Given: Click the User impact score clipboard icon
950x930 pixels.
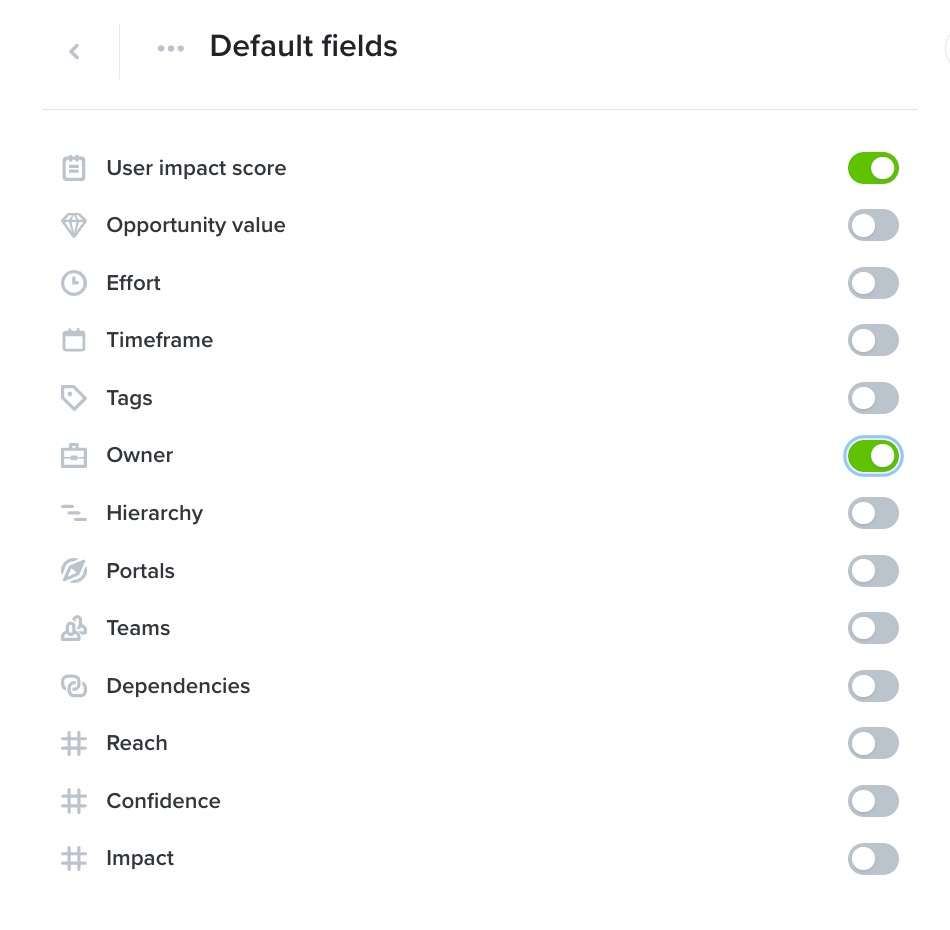Looking at the screenshot, I should [74, 168].
